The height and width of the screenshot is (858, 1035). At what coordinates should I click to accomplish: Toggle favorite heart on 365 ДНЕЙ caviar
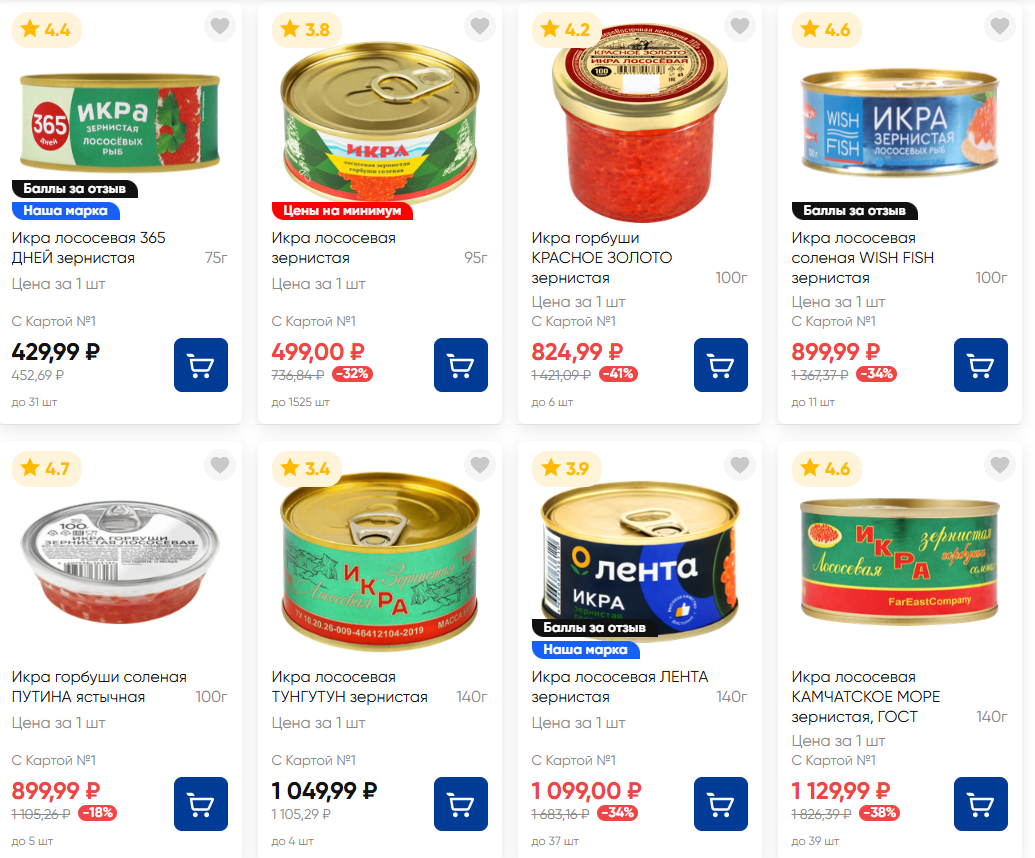[x=220, y=26]
